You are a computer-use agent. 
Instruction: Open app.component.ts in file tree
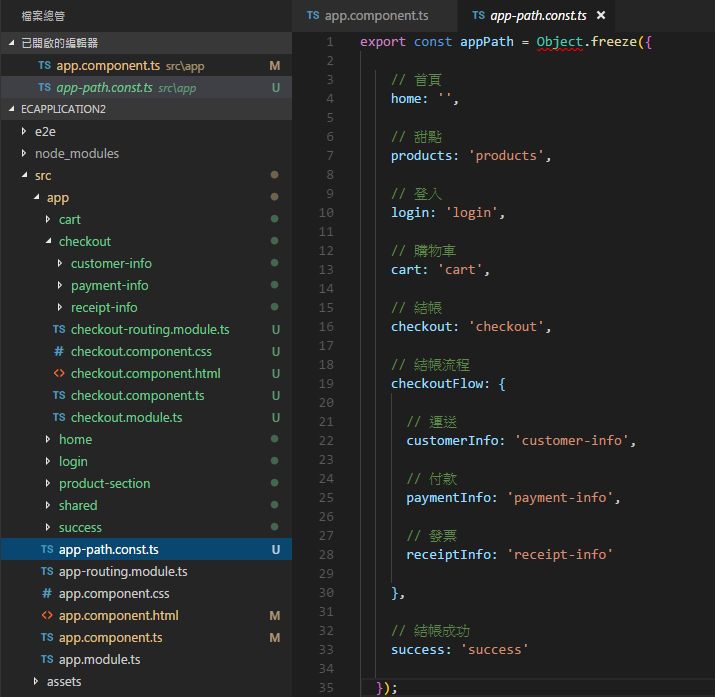[x=146, y=637]
